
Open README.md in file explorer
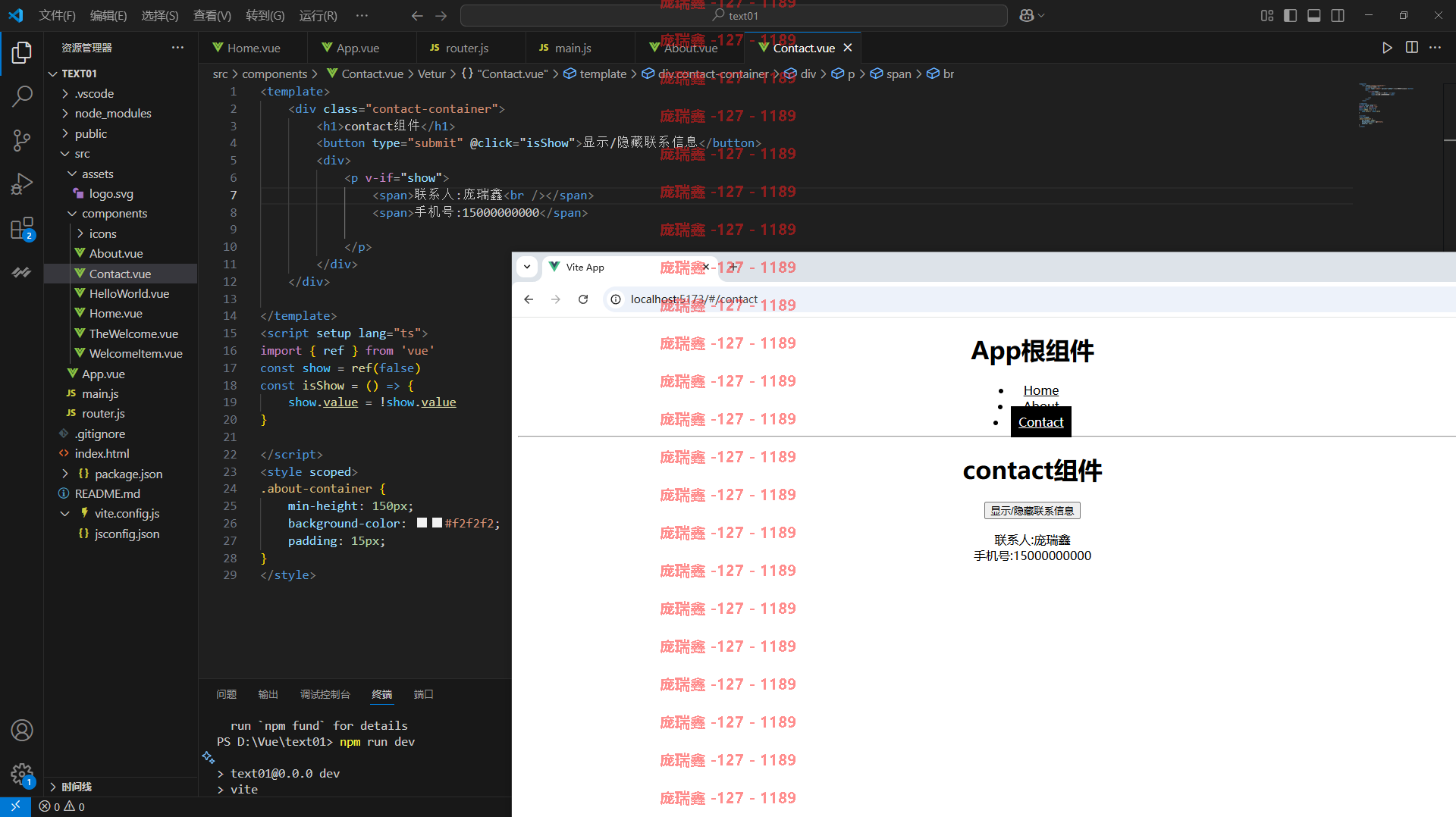tap(107, 493)
